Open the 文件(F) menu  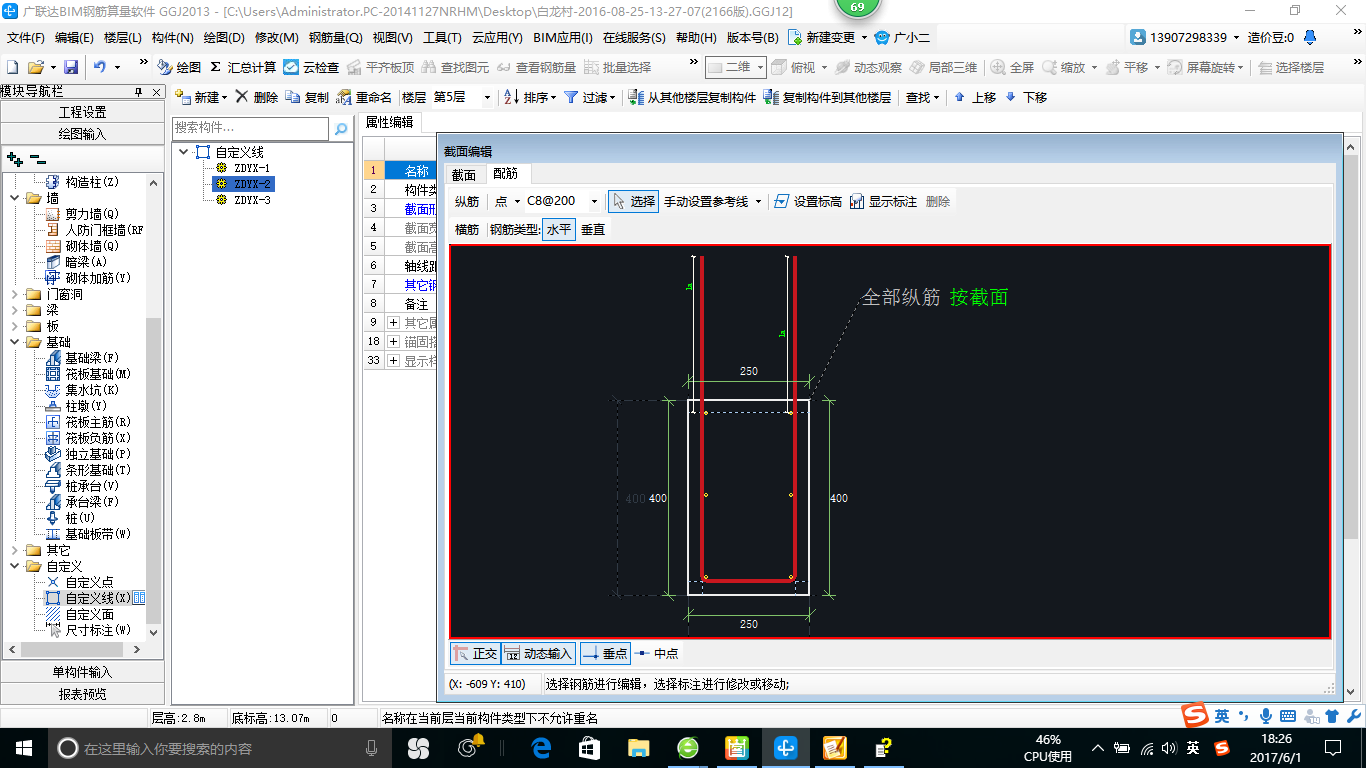[26, 37]
